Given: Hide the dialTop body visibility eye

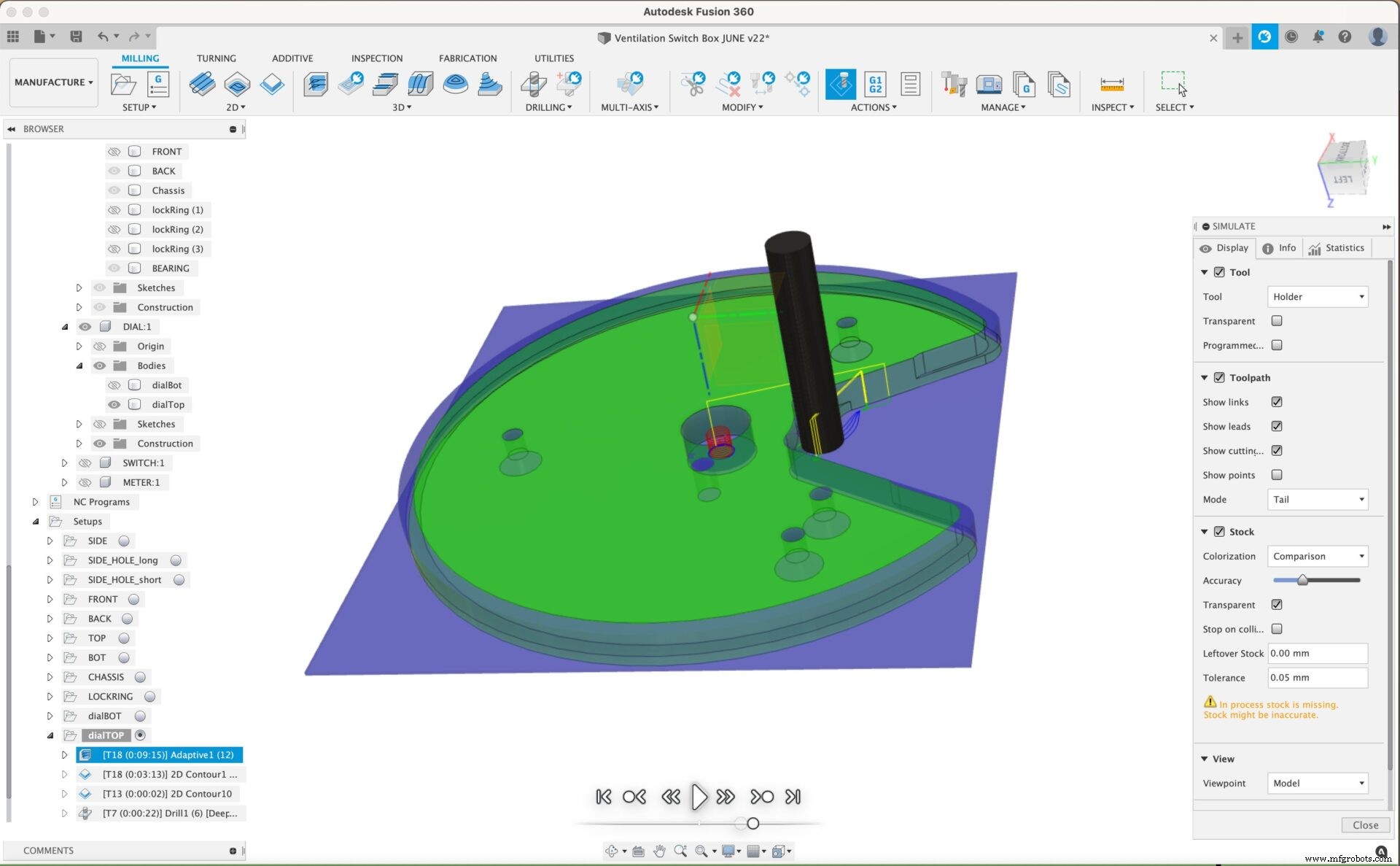Looking at the screenshot, I should tap(114, 404).
